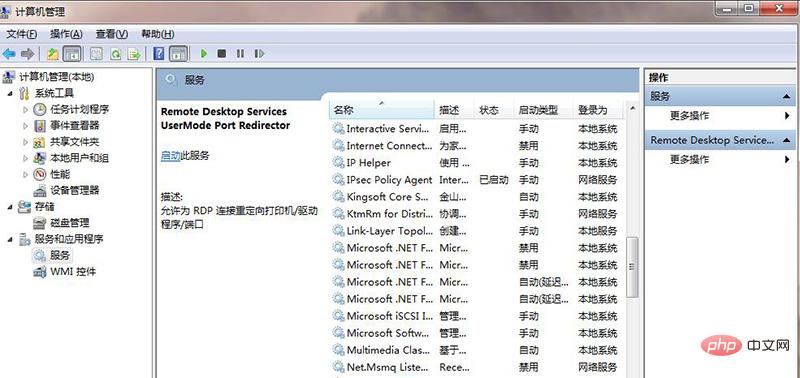Click the 共享文件夹 icon in tree
Viewport: 800px width, 378px height.
[40, 142]
